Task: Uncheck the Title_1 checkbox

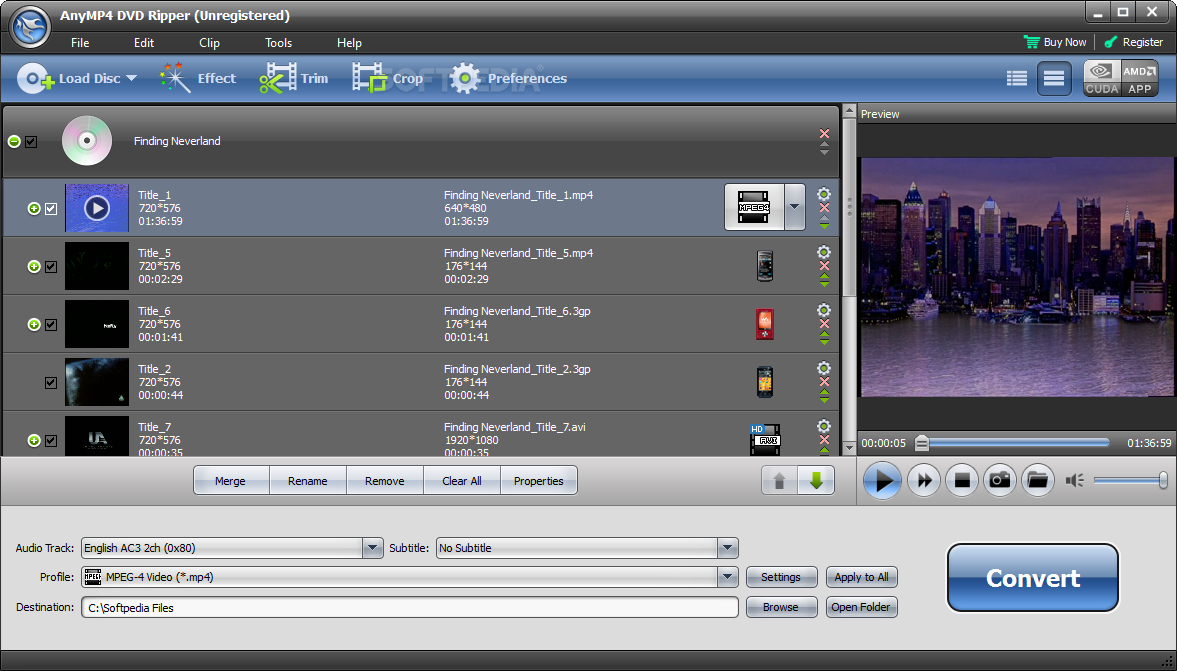Action: click(51, 209)
